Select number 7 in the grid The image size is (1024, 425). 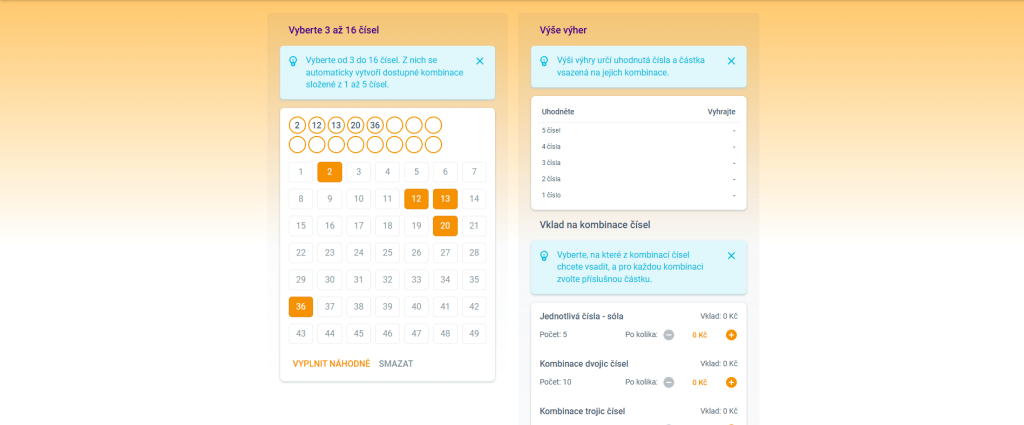pos(474,172)
